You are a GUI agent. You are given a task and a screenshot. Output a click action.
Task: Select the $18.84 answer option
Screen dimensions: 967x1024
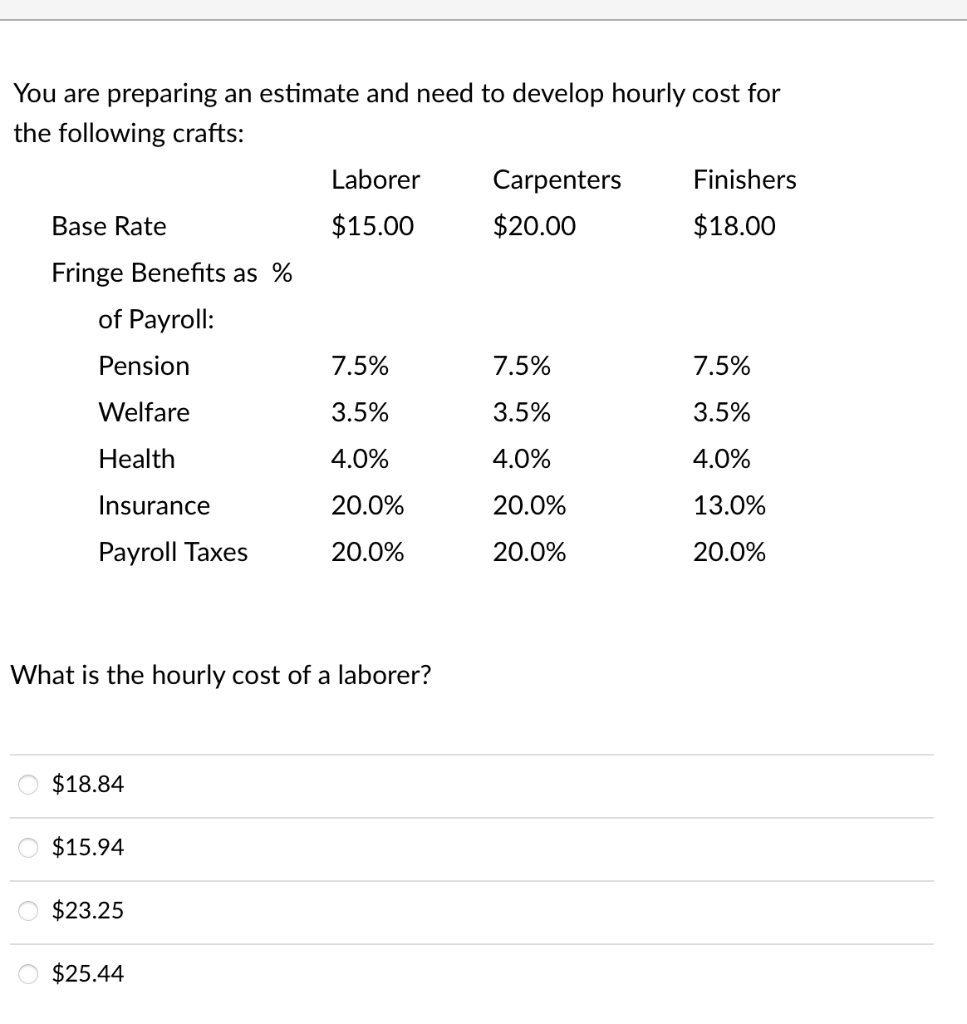pos(25,785)
